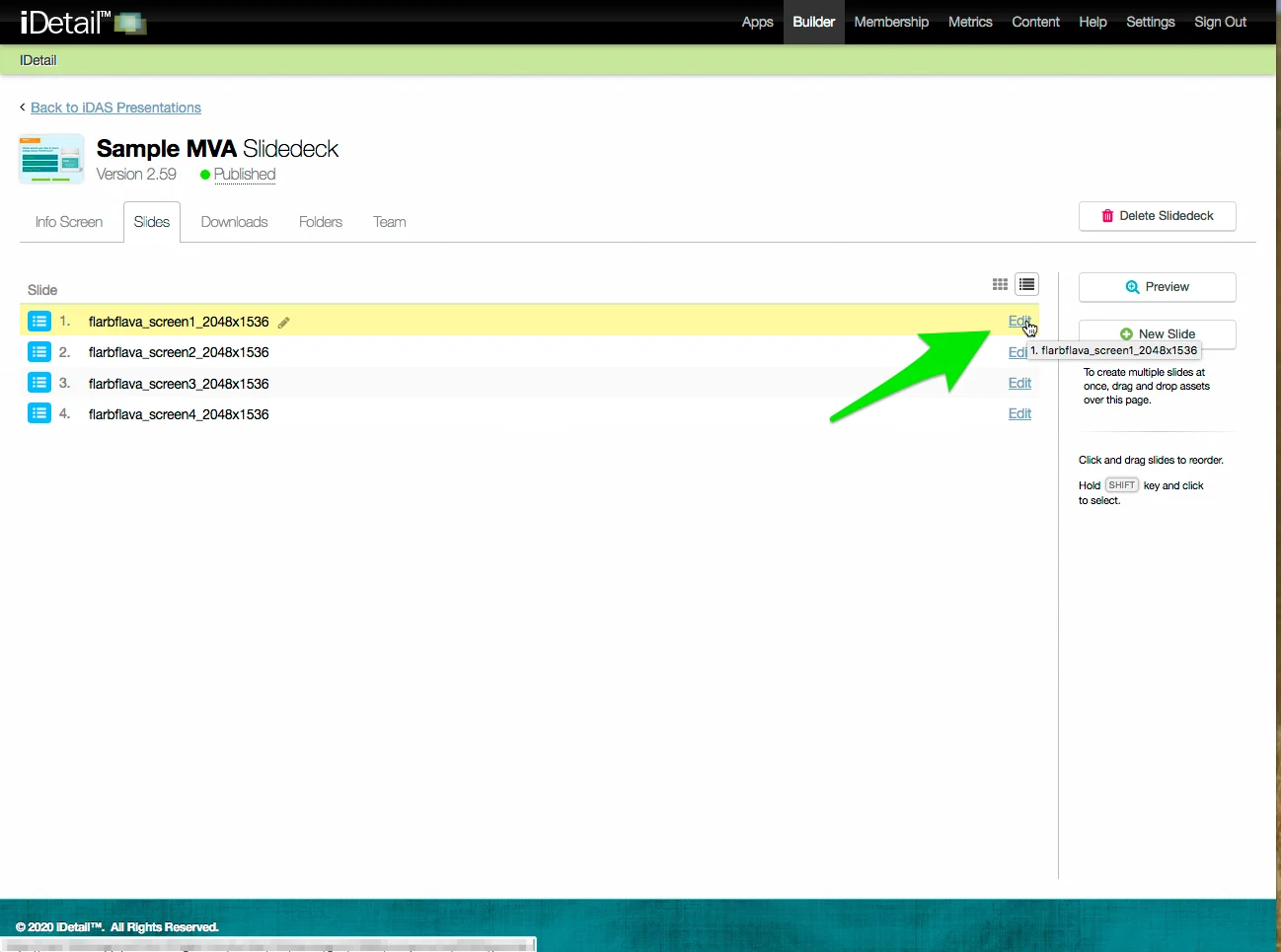This screenshot has width=1281, height=952.
Task: Select slide name flarbflava_screen2_2048x1536
Action: tap(179, 352)
